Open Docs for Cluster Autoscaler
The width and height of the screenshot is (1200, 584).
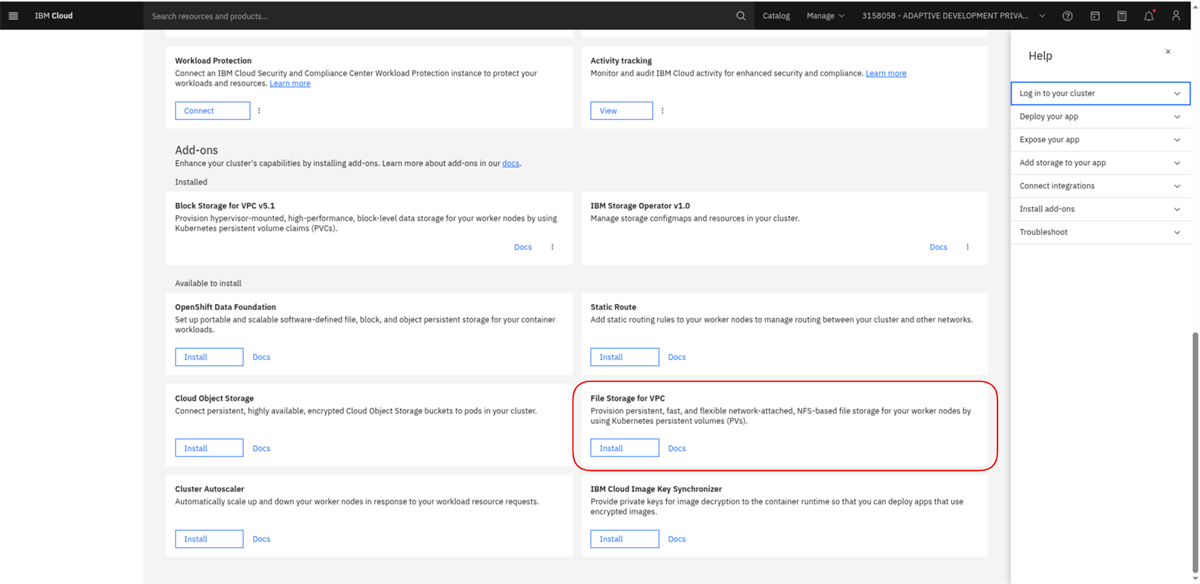tap(261, 539)
